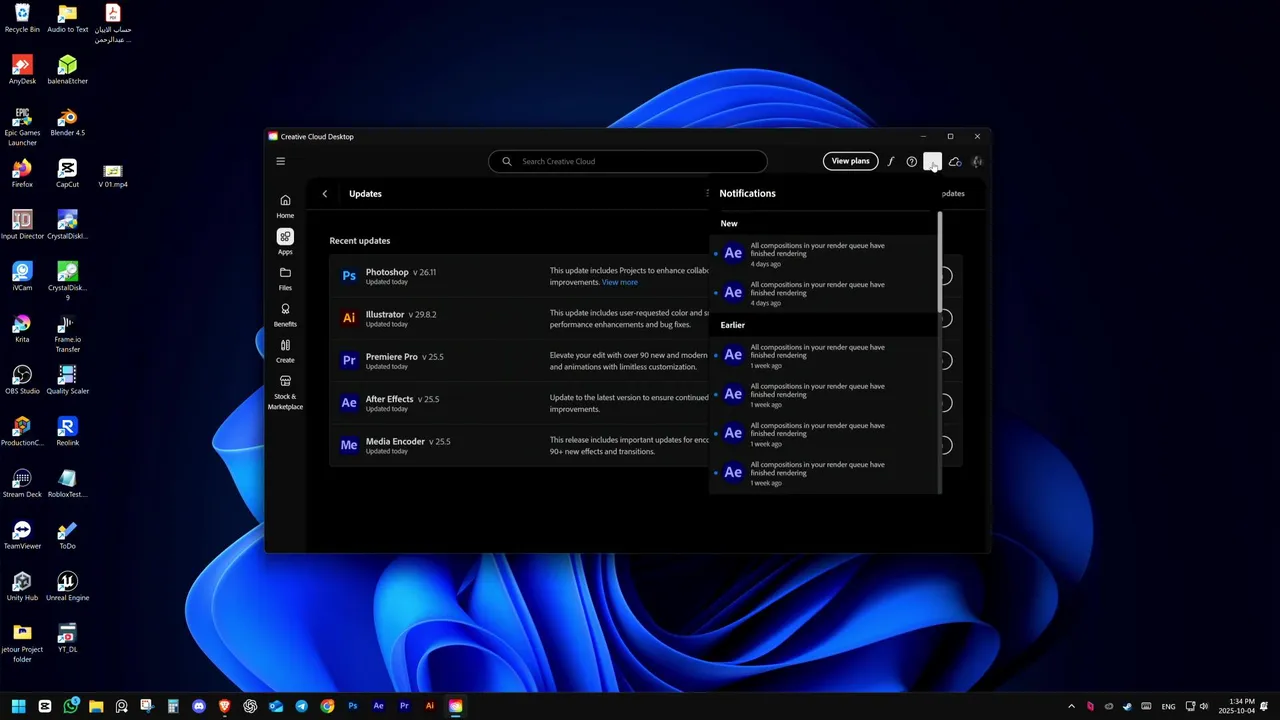
Task: Open Photoshop from the taskbar
Action: point(353,706)
